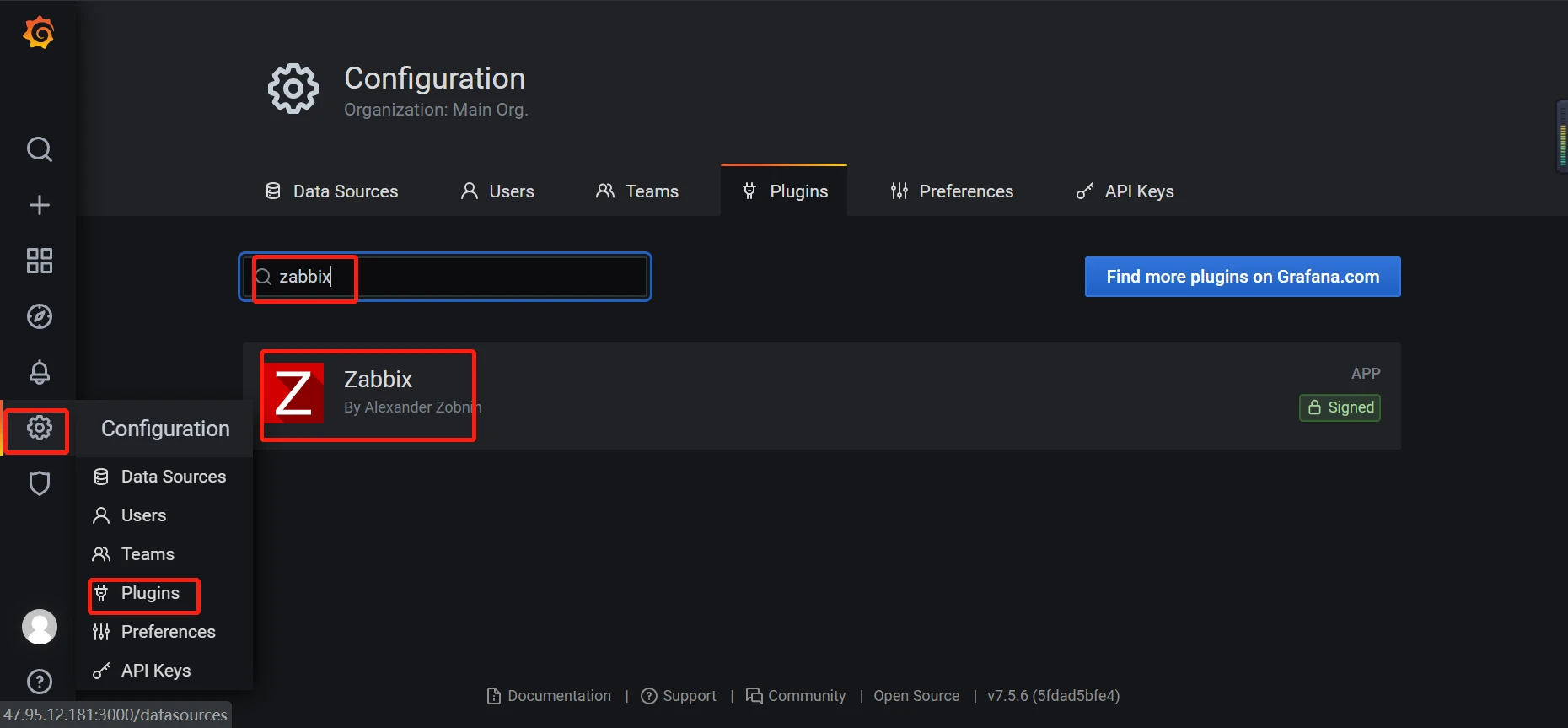Open the Dashboards four-squares icon
This screenshot has height=728, width=1568.
(x=40, y=261)
